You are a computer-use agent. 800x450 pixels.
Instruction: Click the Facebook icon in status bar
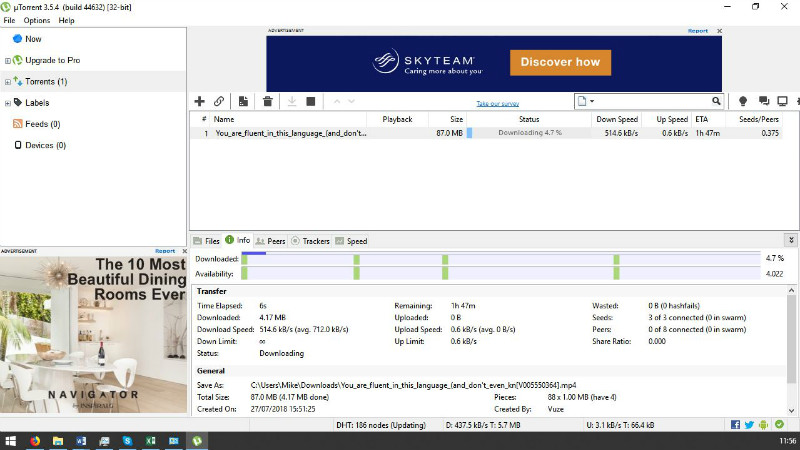coord(735,424)
